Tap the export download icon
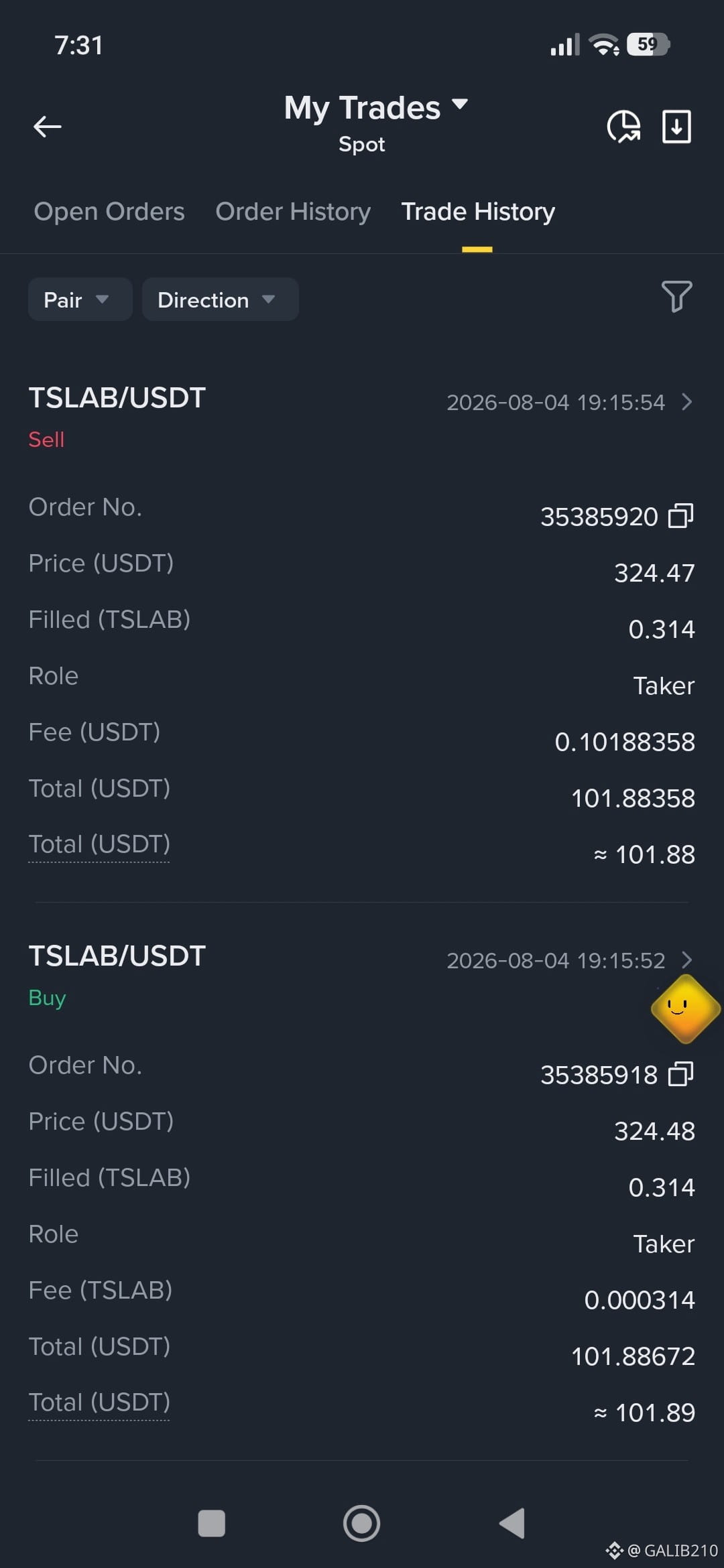Screen dimensions: 724x1568 (x=676, y=126)
